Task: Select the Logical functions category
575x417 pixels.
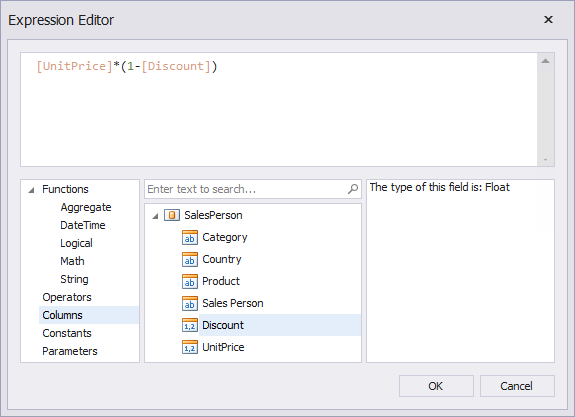Action: coord(76,243)
